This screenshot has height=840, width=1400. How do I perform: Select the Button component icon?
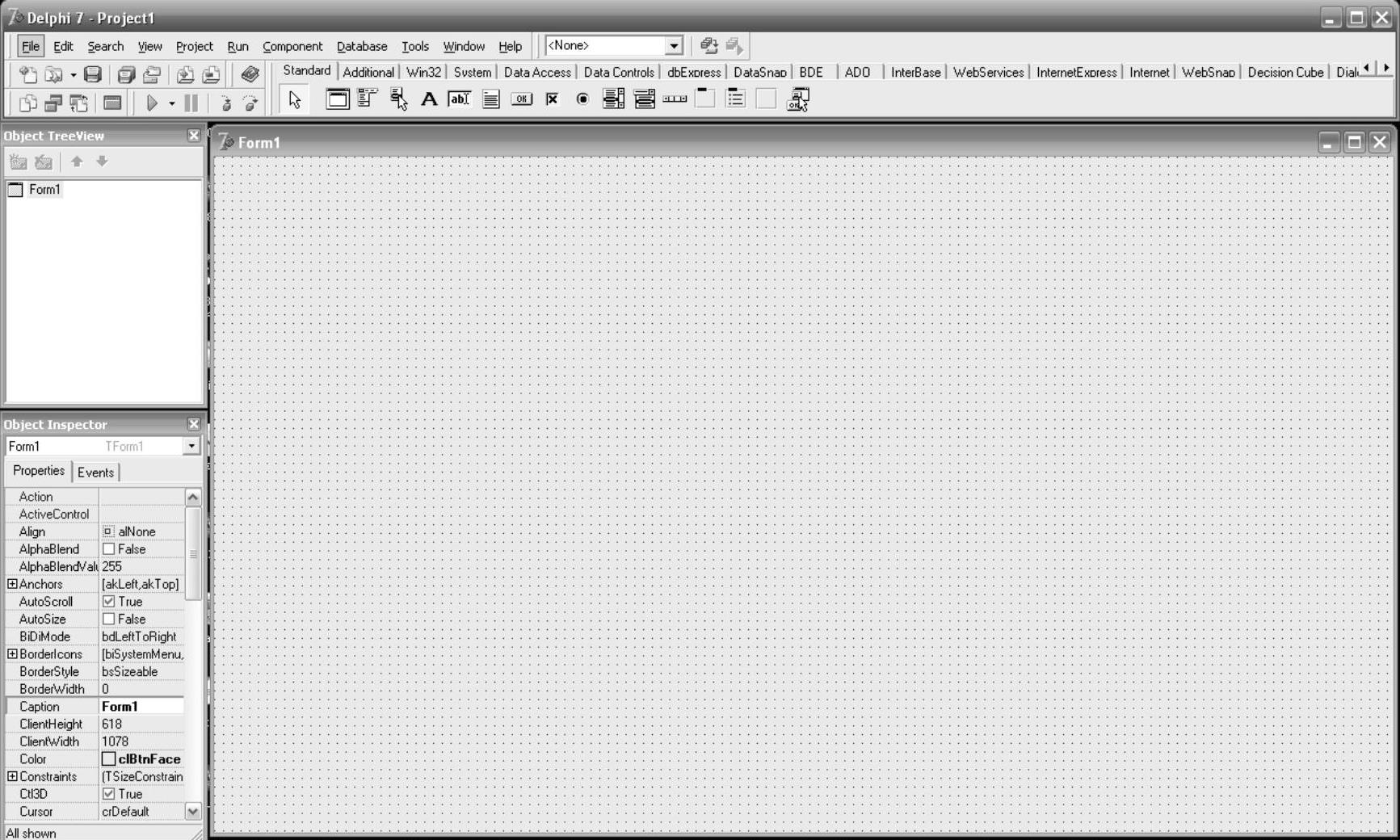tap(522, 99)
